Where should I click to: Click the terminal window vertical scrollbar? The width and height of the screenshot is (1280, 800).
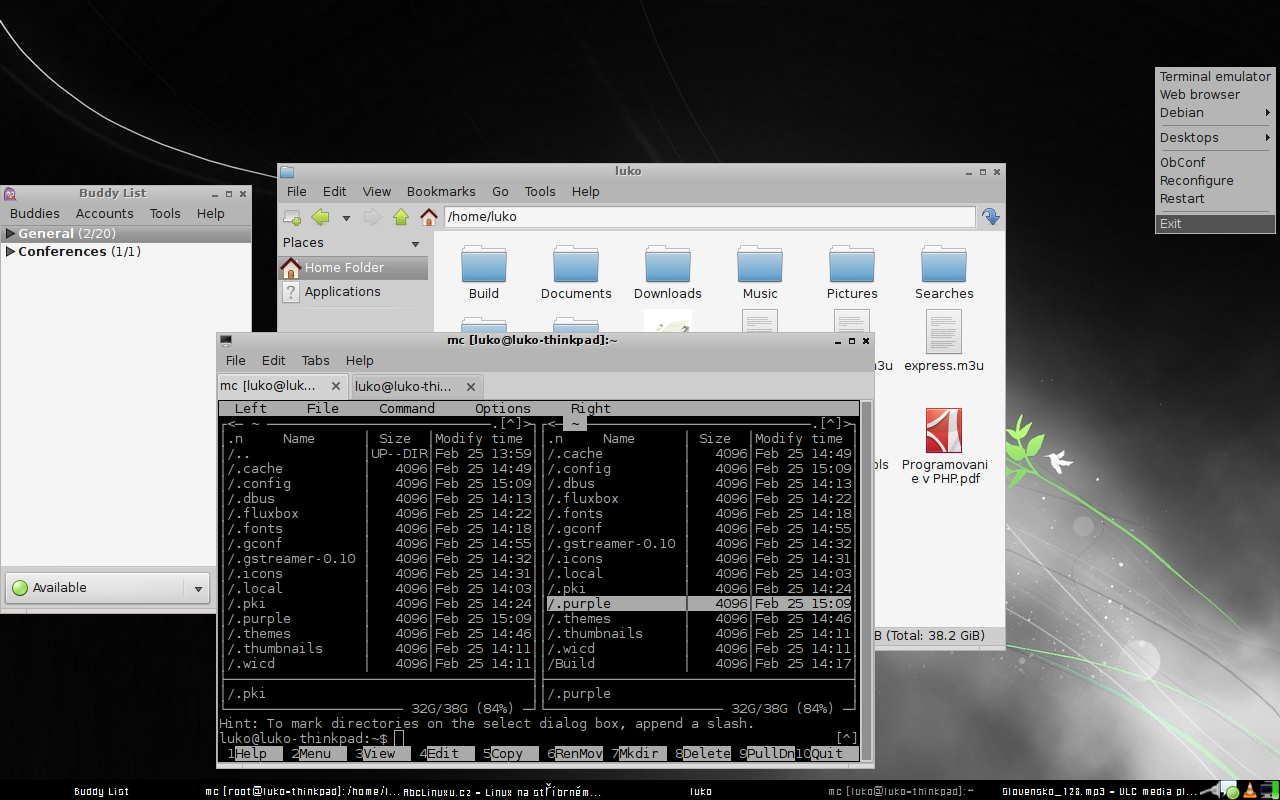pyautogui.click(x=867, y=580)
